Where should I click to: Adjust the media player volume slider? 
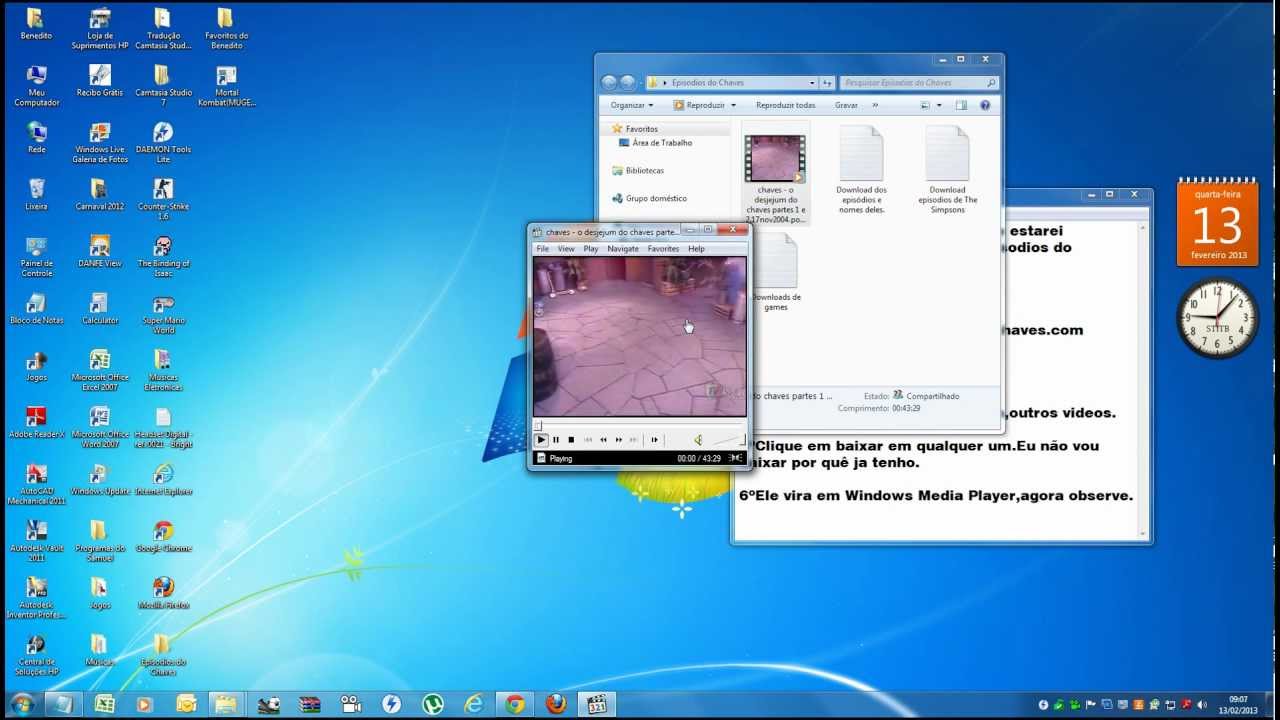coord(728,440)
